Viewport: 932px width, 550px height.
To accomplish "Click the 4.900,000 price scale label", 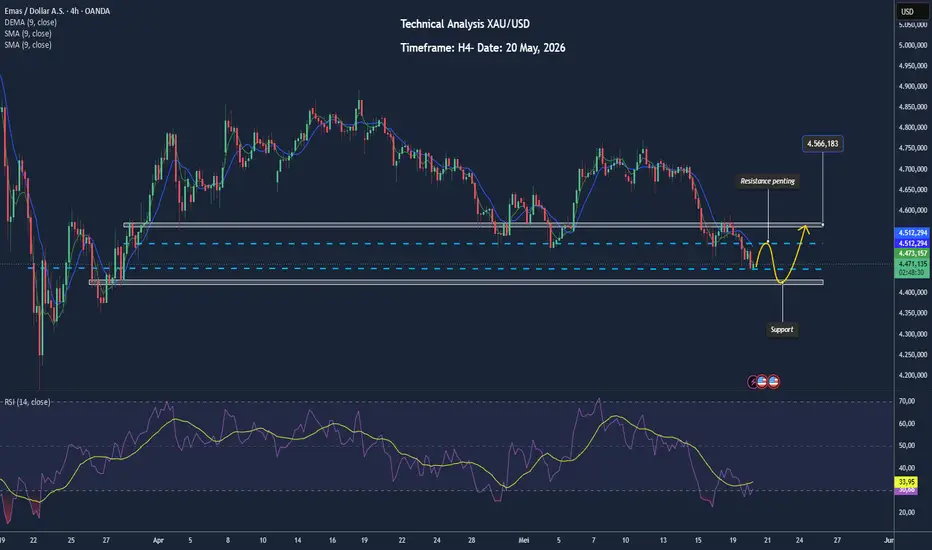I will [912, 86].
